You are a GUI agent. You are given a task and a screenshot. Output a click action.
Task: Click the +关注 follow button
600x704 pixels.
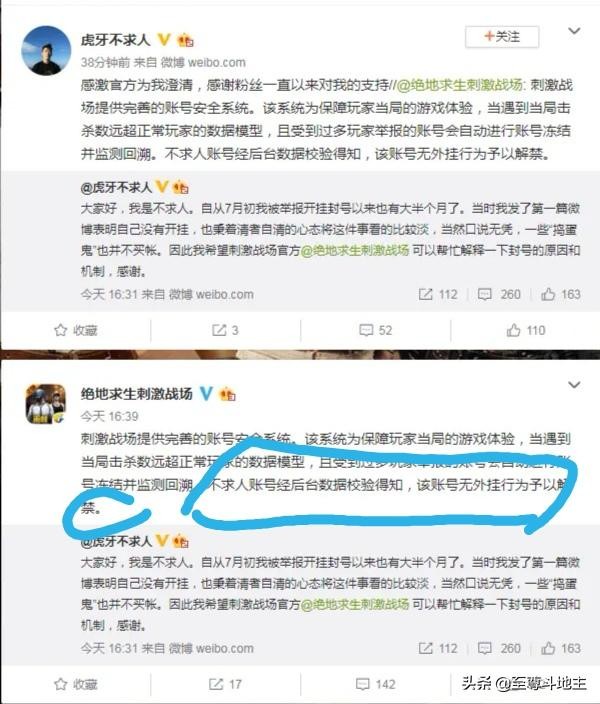pos(502,37)
